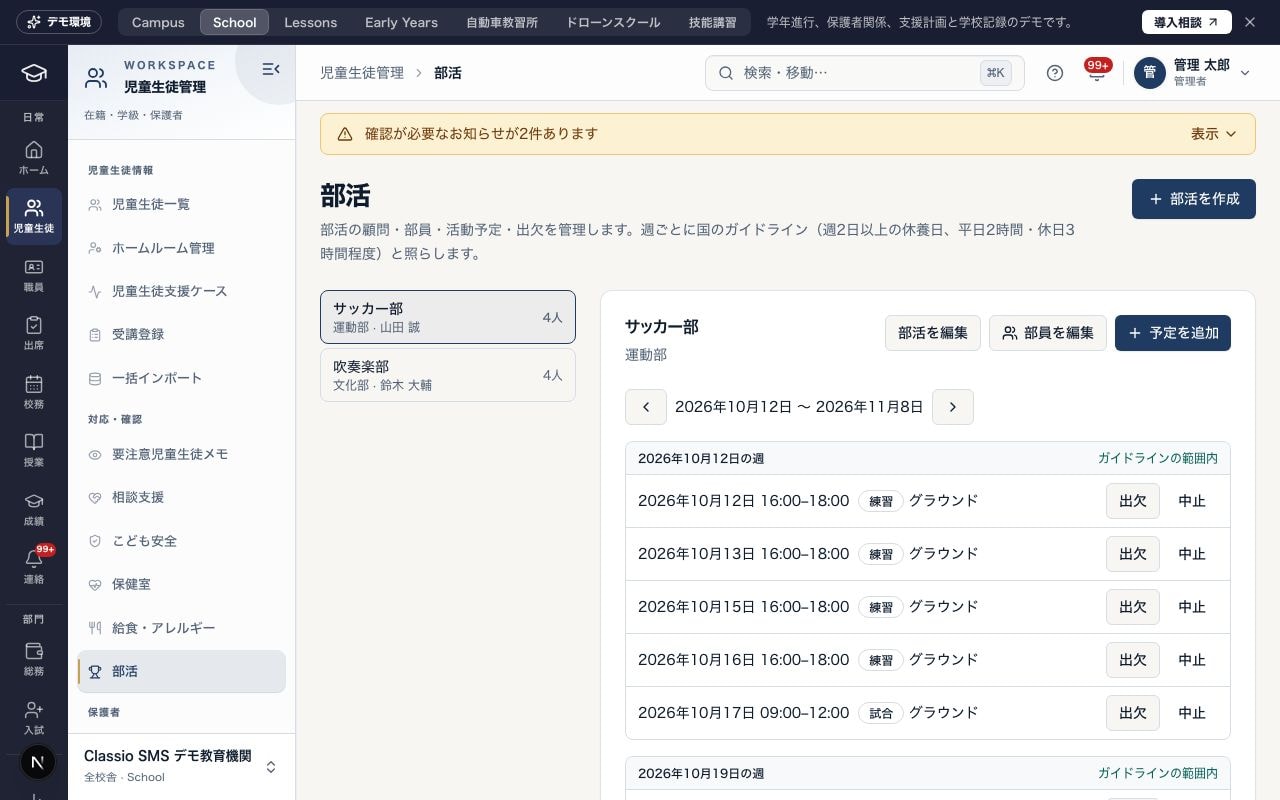1280x800 pixels.
Task: Open ホームルーム管理 in the sidebar
Action: point(181,248)
